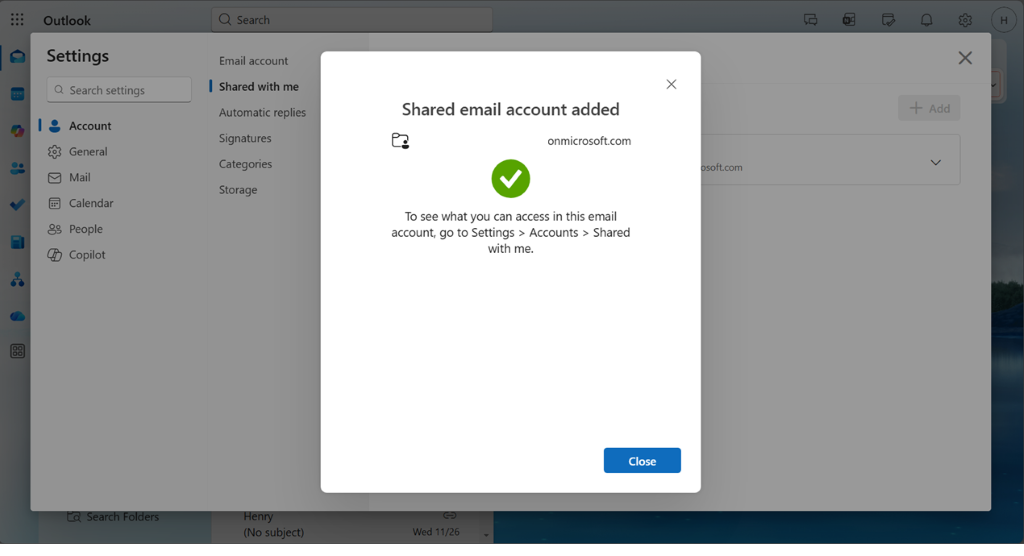
Task: Open the Word app in left rail
Action: pos(18,242)
